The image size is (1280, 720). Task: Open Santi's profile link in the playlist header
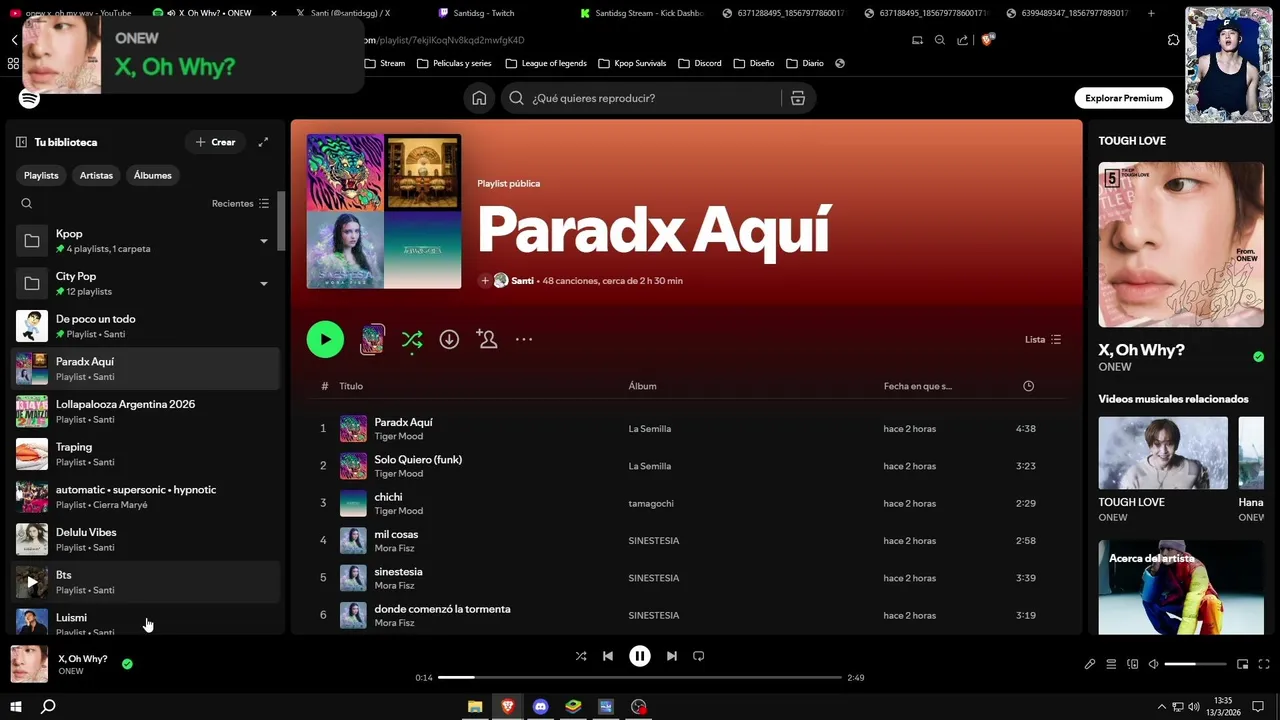[x=522, y=281]
